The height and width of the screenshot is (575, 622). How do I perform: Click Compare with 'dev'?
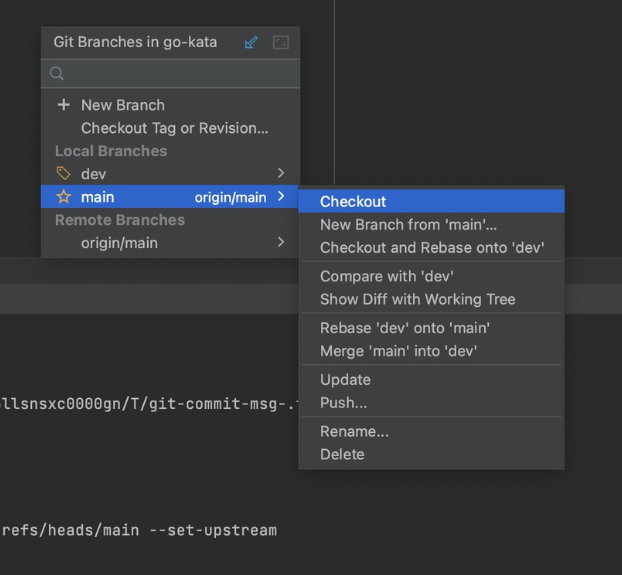pyautogui.click(x=387, y=276)
